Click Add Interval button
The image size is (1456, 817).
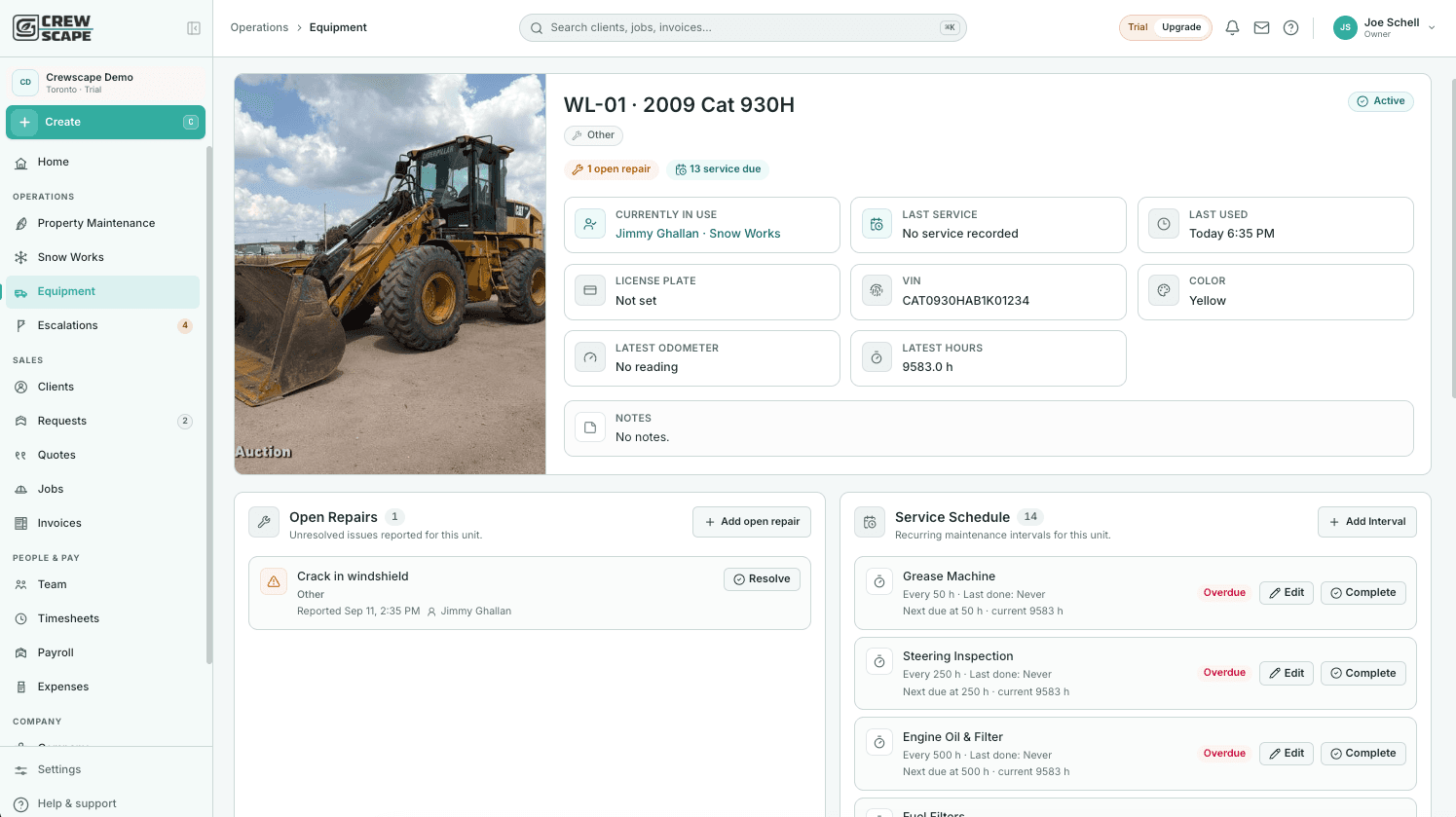click(1367, 522)
